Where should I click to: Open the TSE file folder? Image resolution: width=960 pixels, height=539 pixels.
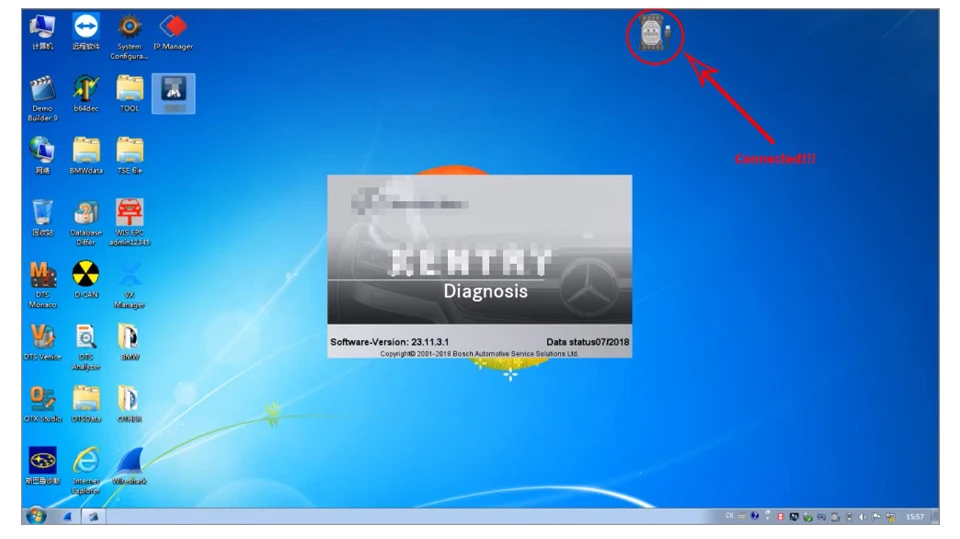tap(129, 156)
